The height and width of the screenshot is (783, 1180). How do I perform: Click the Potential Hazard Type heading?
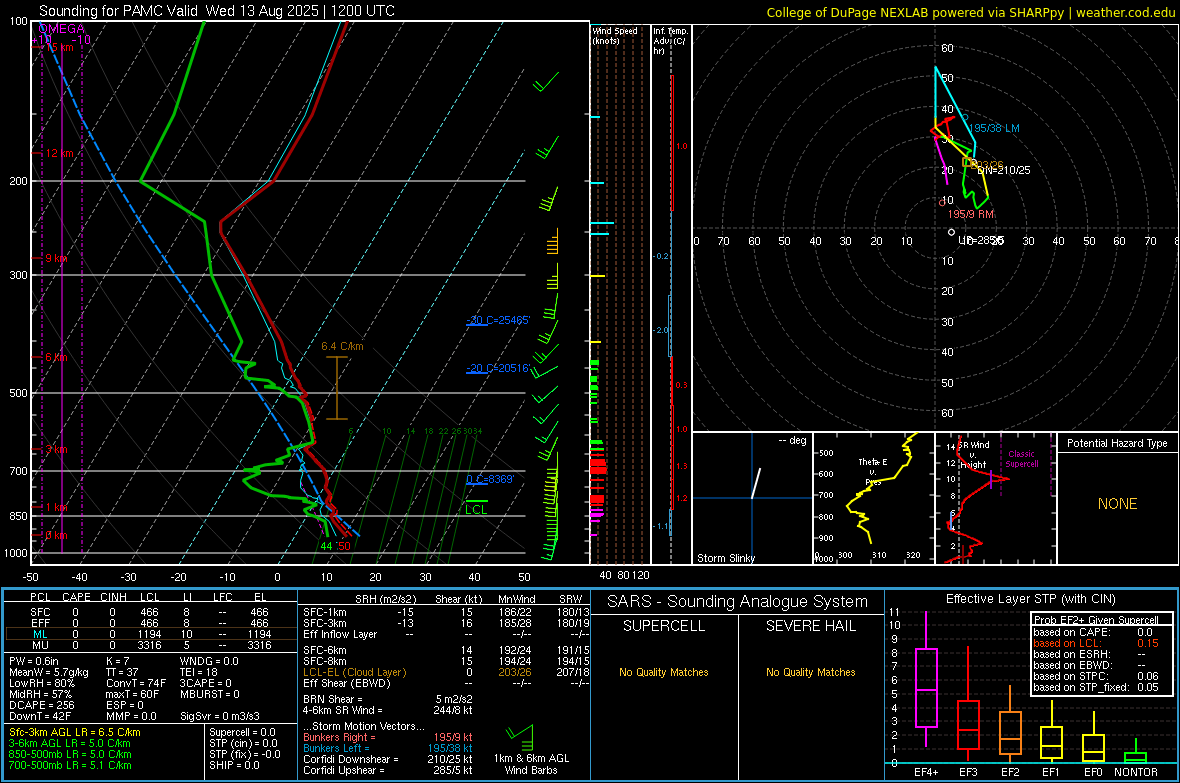point(1117,443)
